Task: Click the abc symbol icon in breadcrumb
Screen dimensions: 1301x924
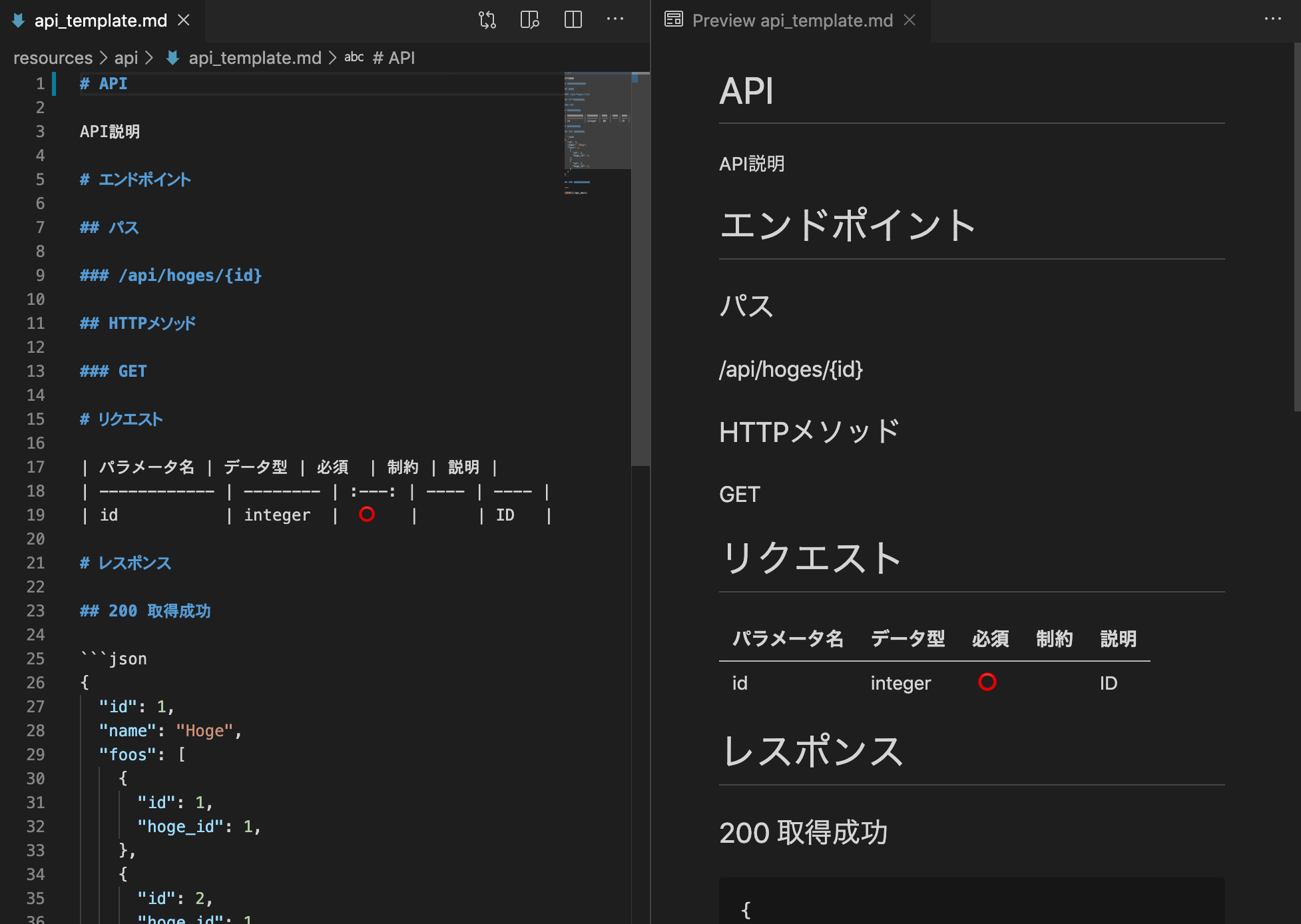Action: pyautogui.click(x=354, y=57)
